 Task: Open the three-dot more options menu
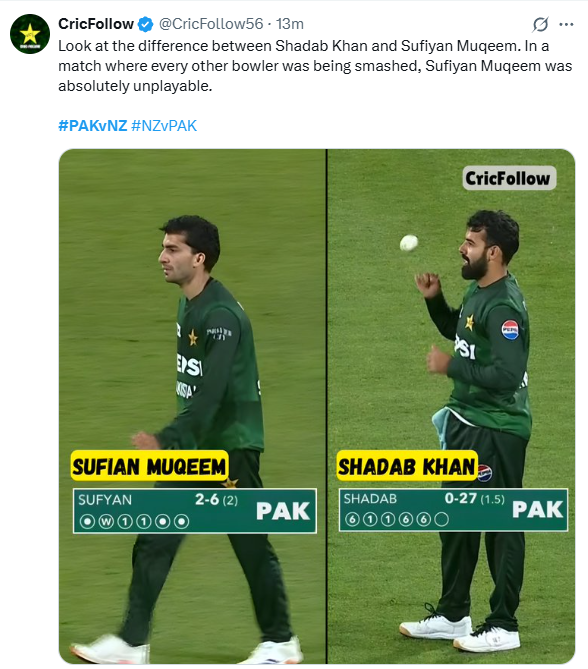566,24
